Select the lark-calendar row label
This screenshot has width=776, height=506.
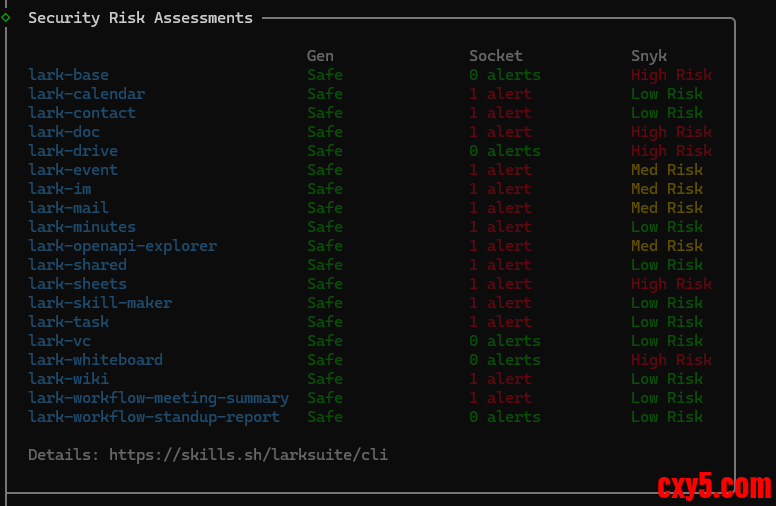click(86, 94)
